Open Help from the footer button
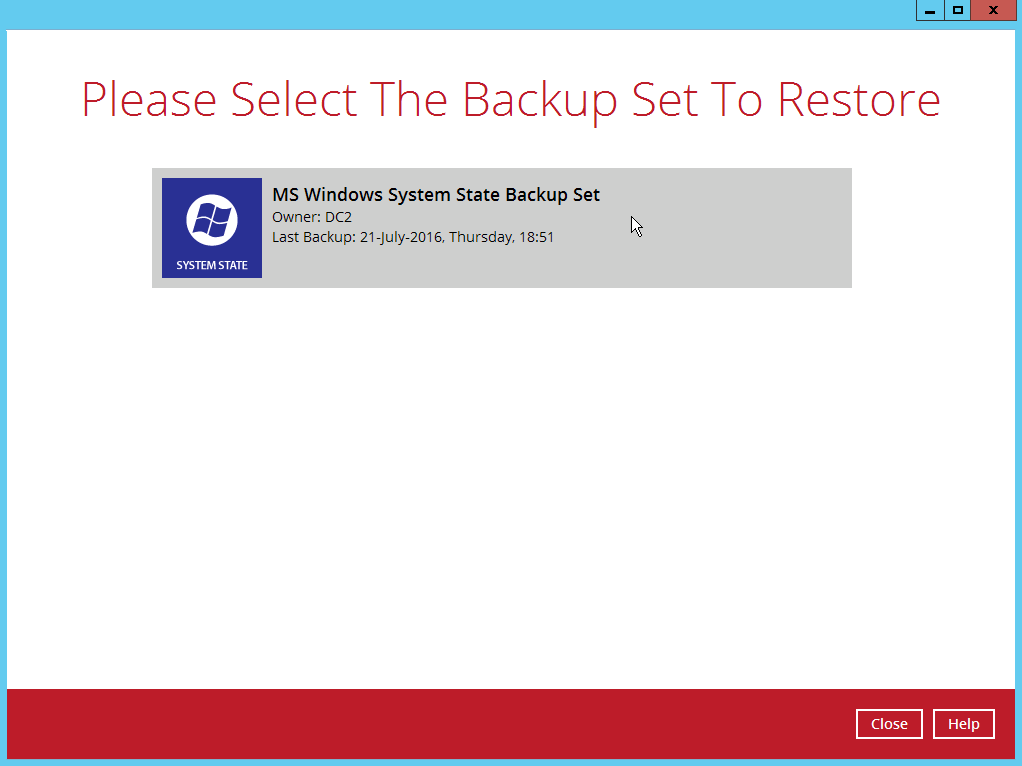This screenshot has height=766, width=1022. (x=964, y=724)
